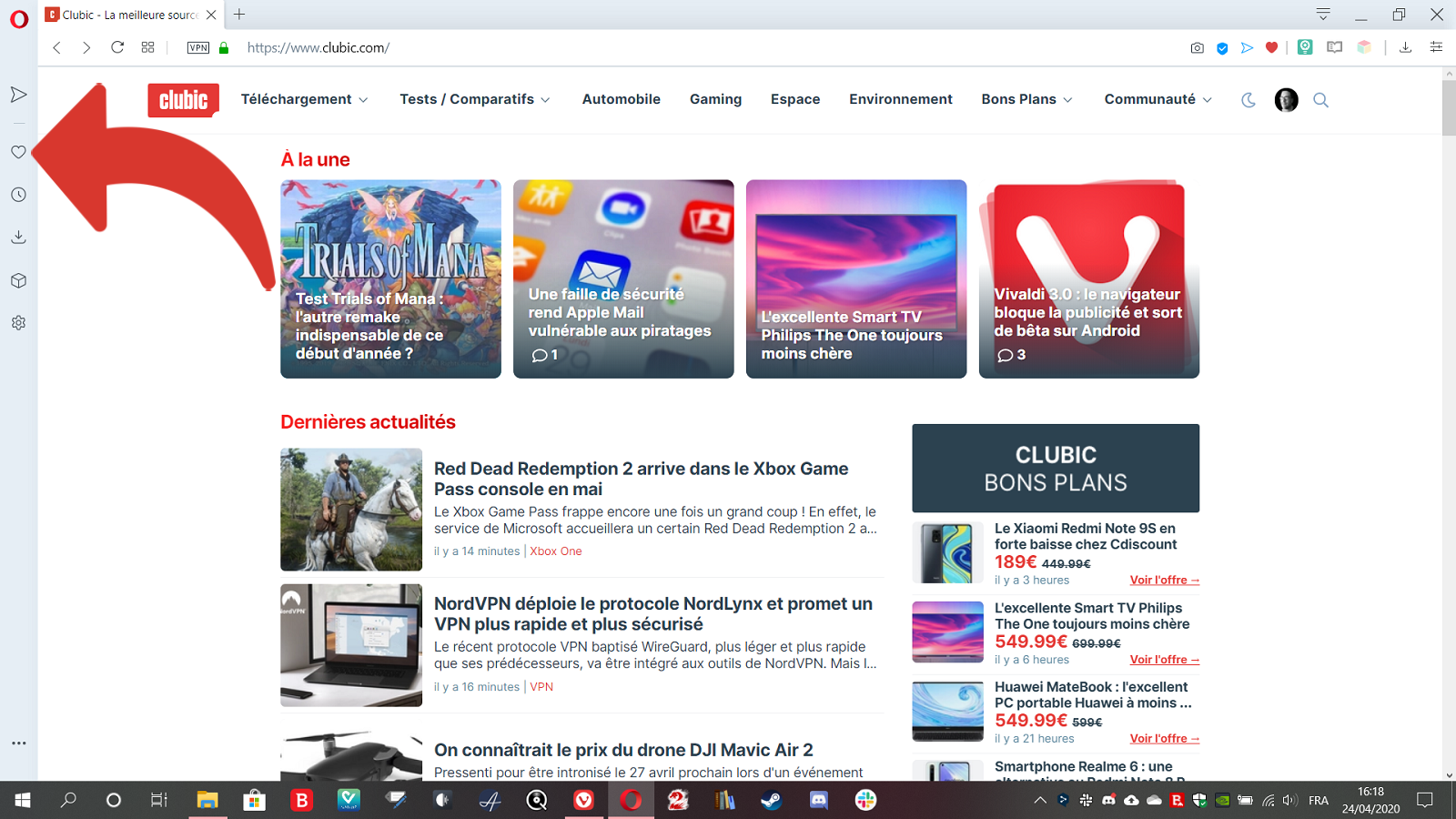The image size is (1456, 819).
Task: Take a snapshot with the camera icon
Action: click(1197, 48)
